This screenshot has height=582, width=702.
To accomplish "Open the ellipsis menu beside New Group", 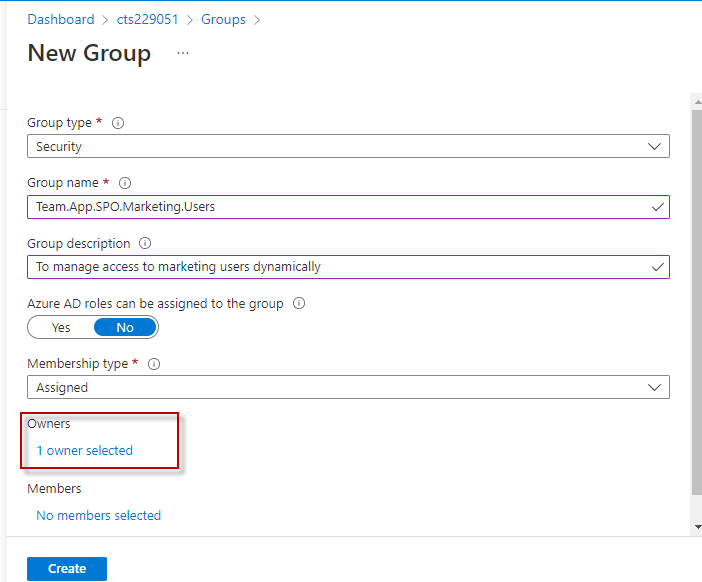I will (182, 53).
